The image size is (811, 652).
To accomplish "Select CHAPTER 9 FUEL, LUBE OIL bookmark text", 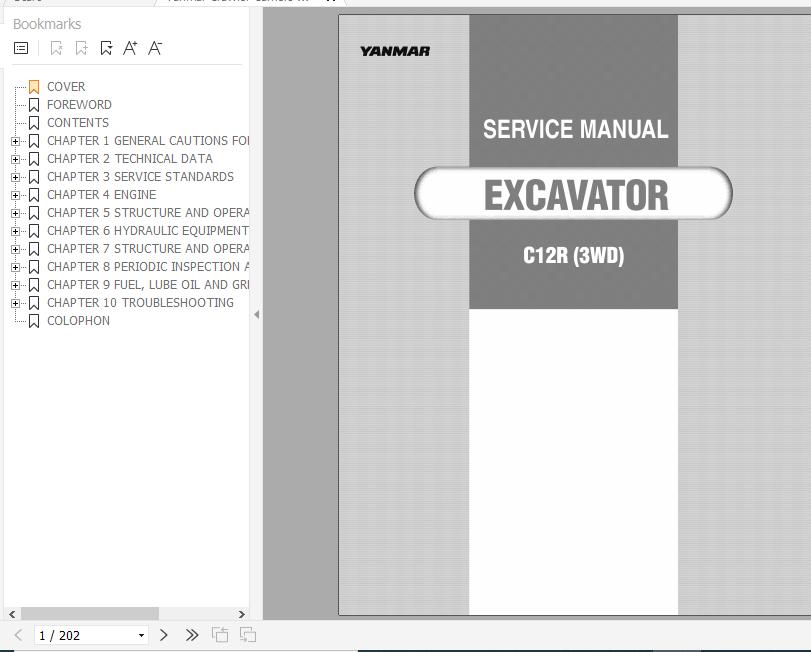I will click(x=148, y=285).
